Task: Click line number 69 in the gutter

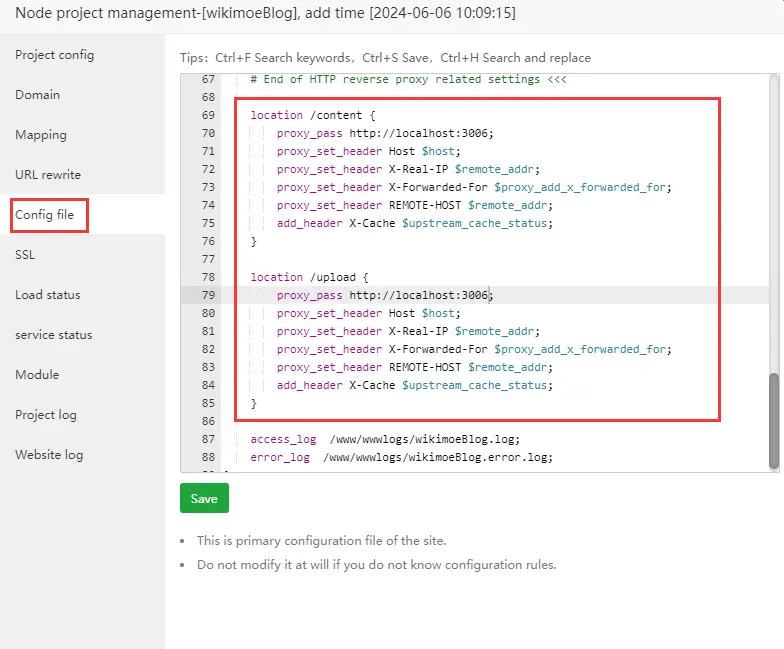Action: 208,115
